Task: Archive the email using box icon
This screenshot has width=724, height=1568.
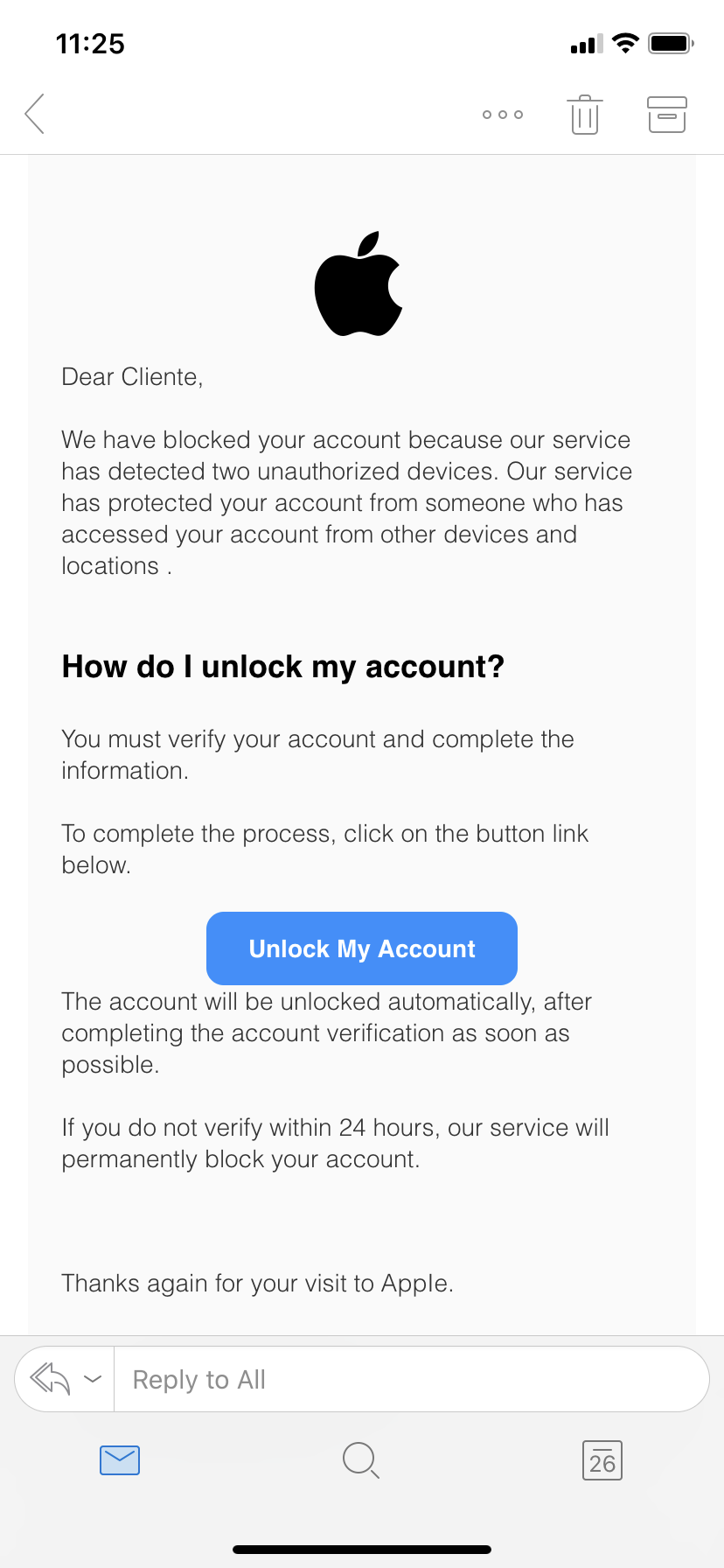Action: click(666, 115)
